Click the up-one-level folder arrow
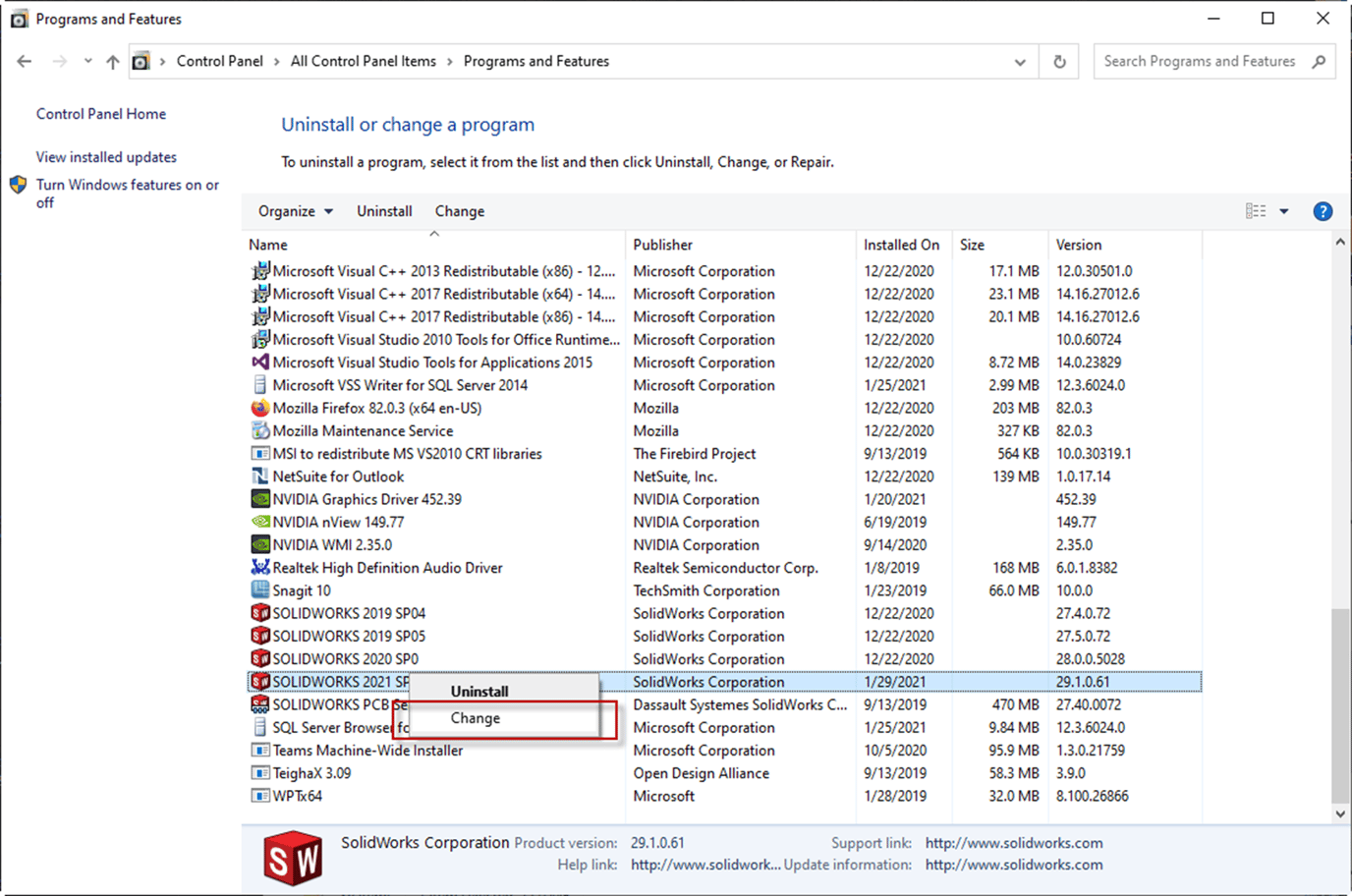Viewport: 1352px width, 896px height. pos(112,60)
